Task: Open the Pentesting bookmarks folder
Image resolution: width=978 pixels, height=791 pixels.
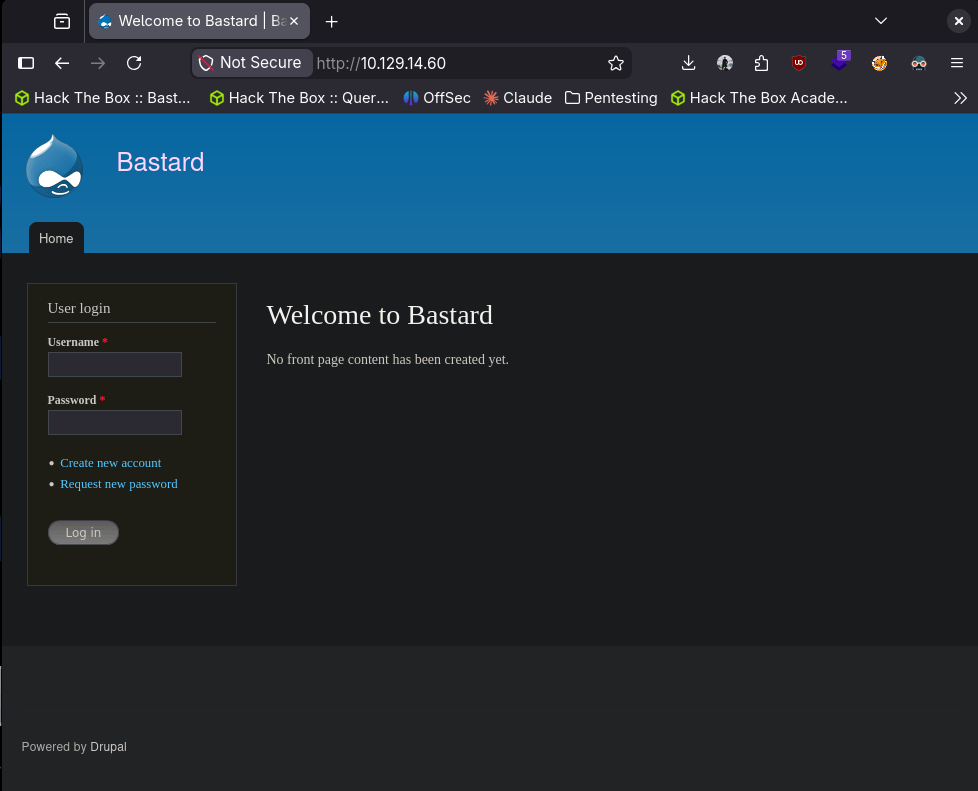Action: 611,98
